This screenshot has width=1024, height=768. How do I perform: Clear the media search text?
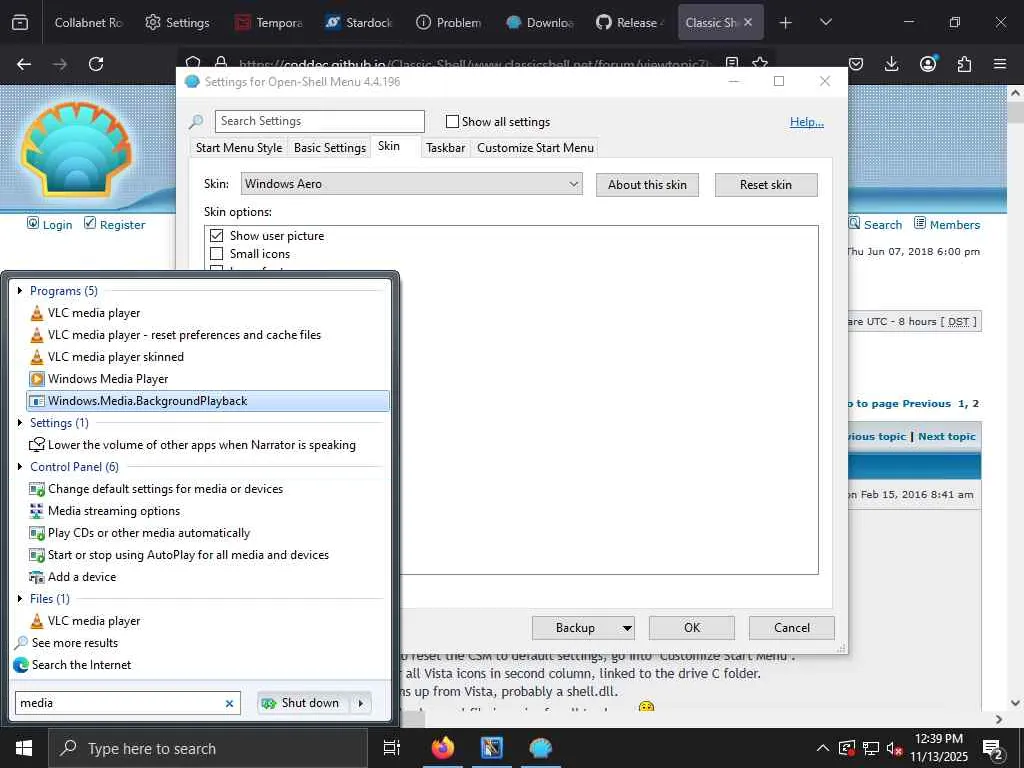pos(229,703)
